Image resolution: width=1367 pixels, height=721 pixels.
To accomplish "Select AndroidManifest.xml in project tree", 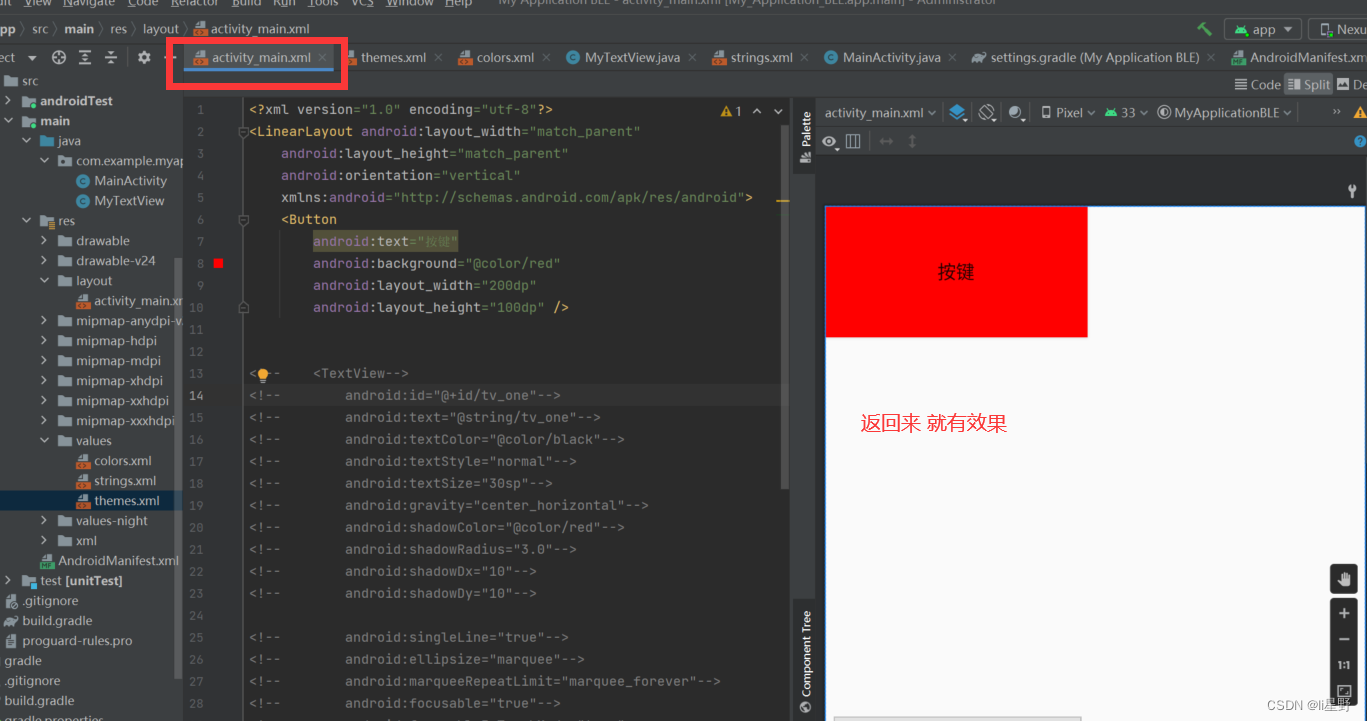I will point(118,561).
